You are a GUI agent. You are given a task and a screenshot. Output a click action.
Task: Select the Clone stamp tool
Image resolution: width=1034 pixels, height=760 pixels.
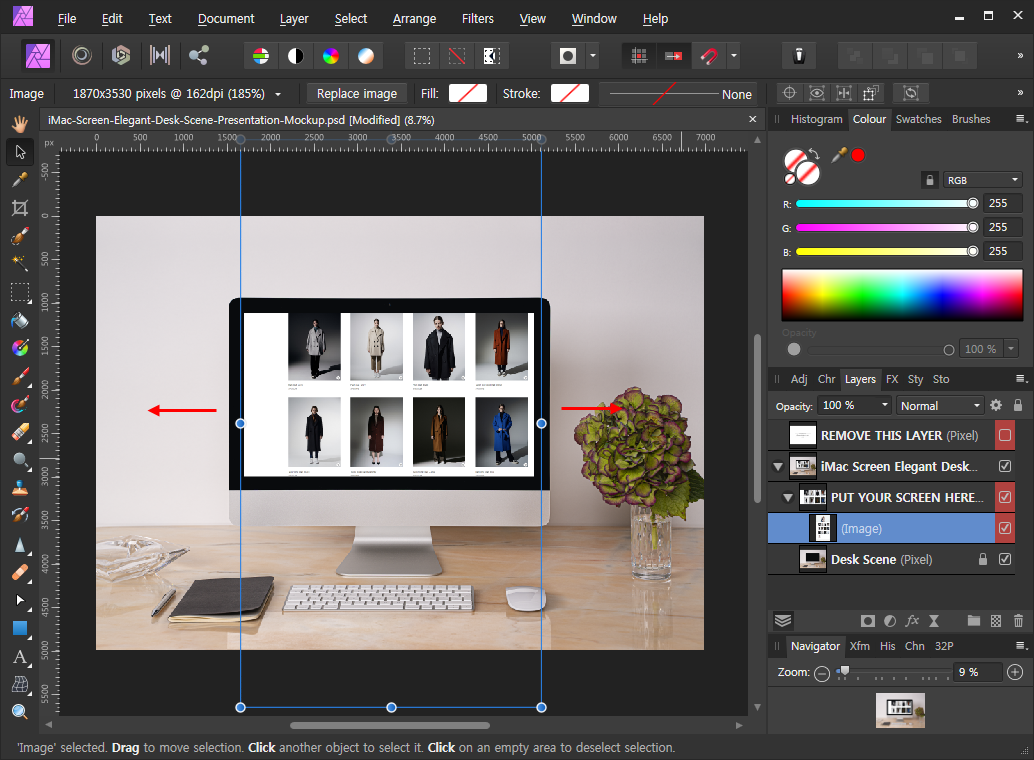[x=20, y=488]
